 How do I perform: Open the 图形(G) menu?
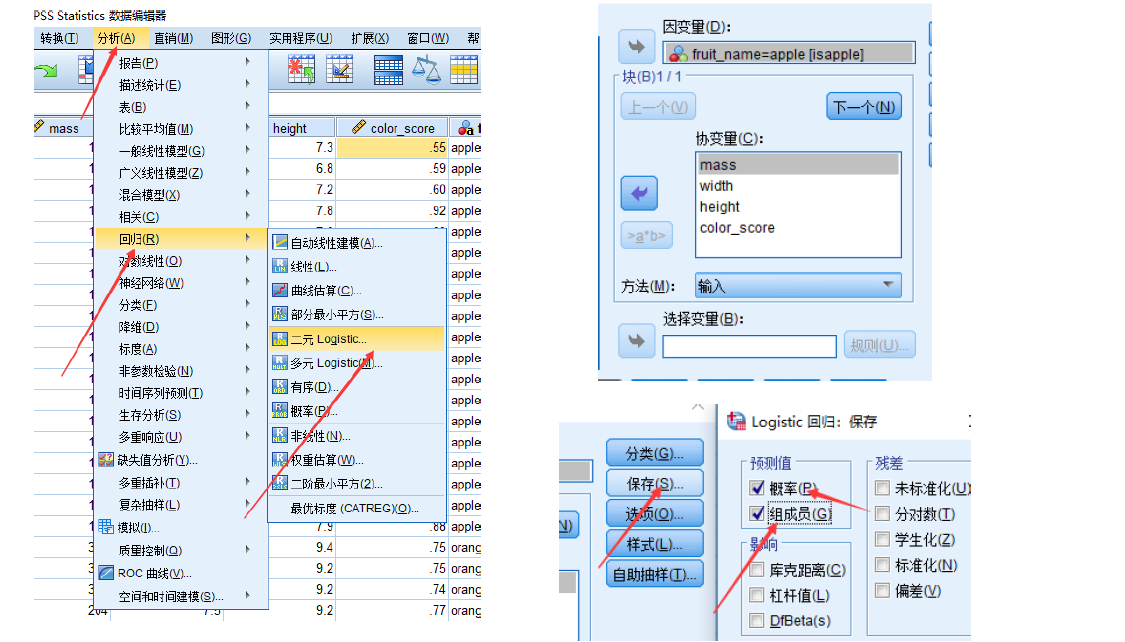[x=231, y=38]
